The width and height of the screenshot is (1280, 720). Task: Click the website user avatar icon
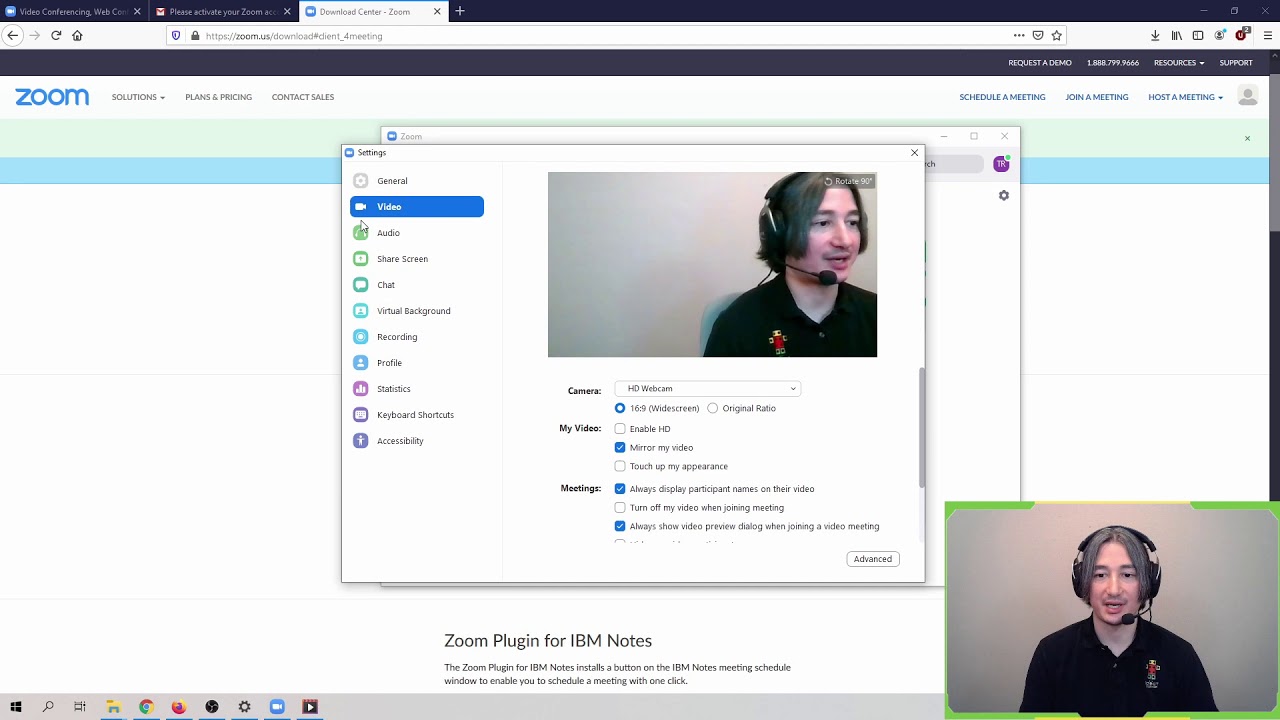tap(1248, 96)
